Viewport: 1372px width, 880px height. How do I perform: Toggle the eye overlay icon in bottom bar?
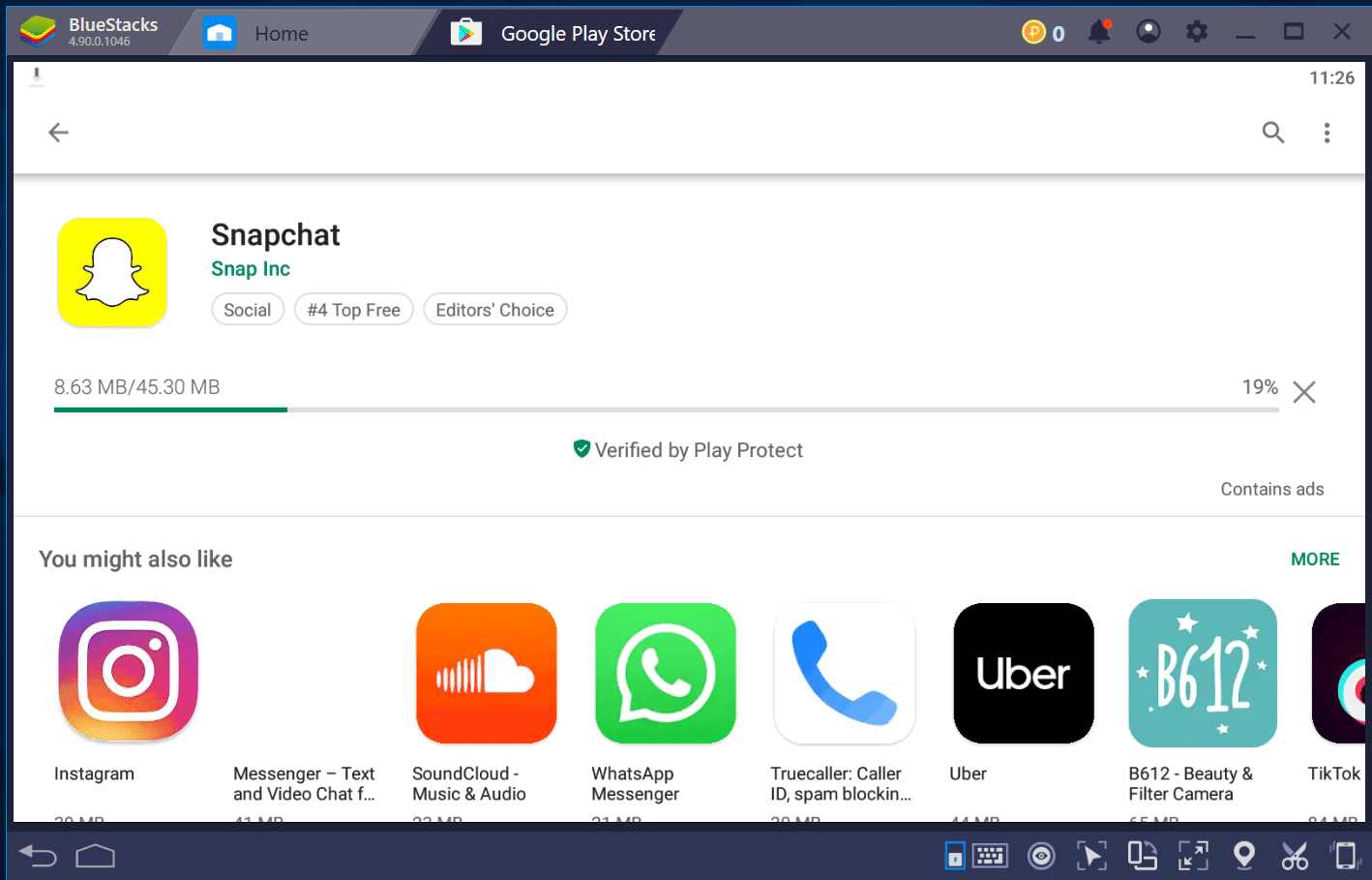[x=1041, y=856]
